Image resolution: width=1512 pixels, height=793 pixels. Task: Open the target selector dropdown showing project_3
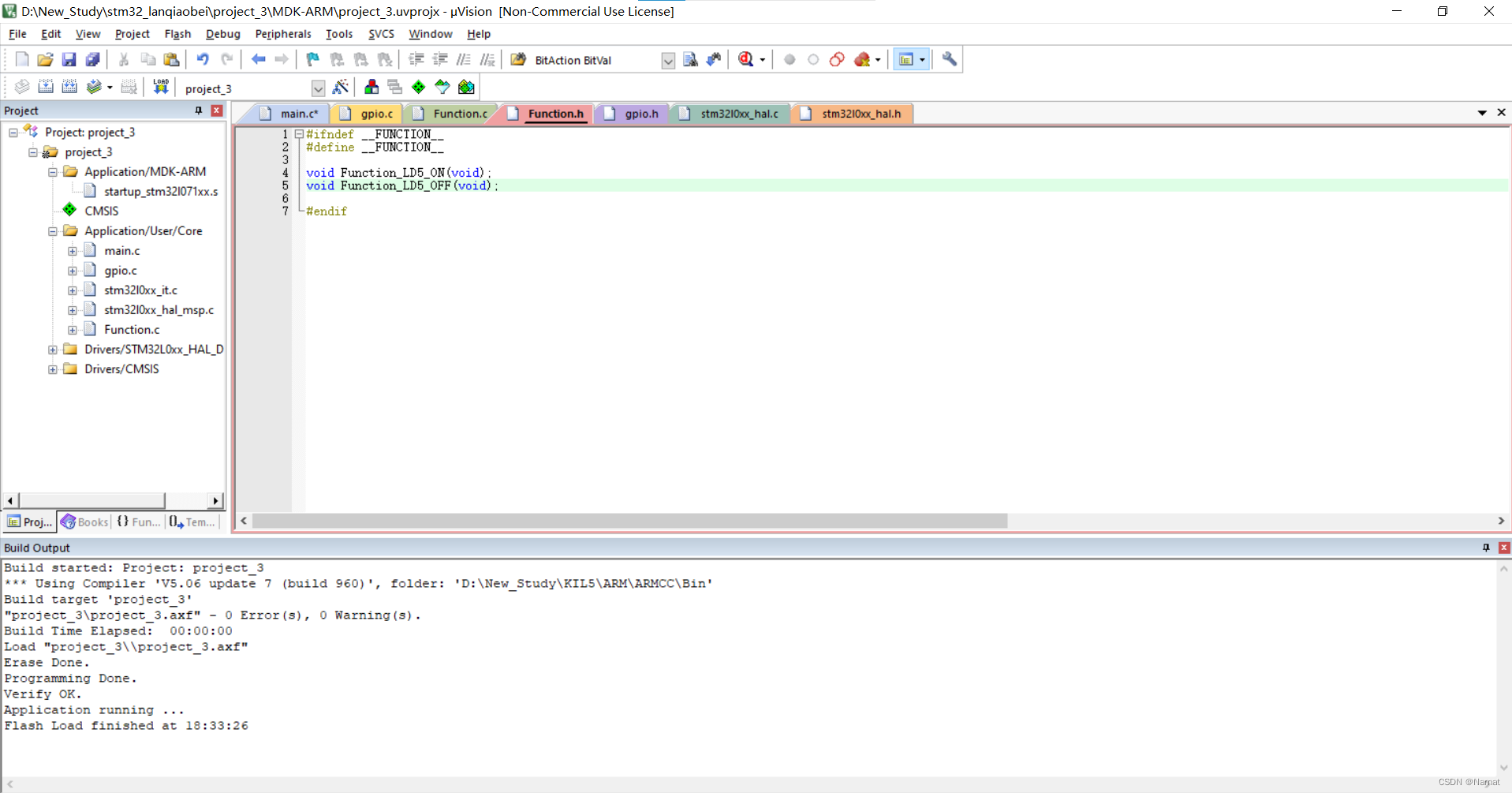coord(318,88)
